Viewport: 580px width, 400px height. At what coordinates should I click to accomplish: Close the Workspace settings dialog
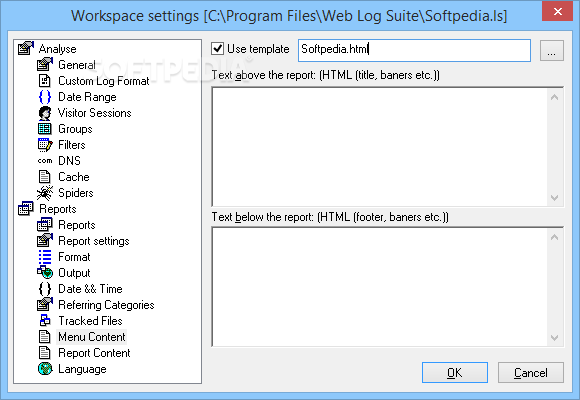coord(557,11)
